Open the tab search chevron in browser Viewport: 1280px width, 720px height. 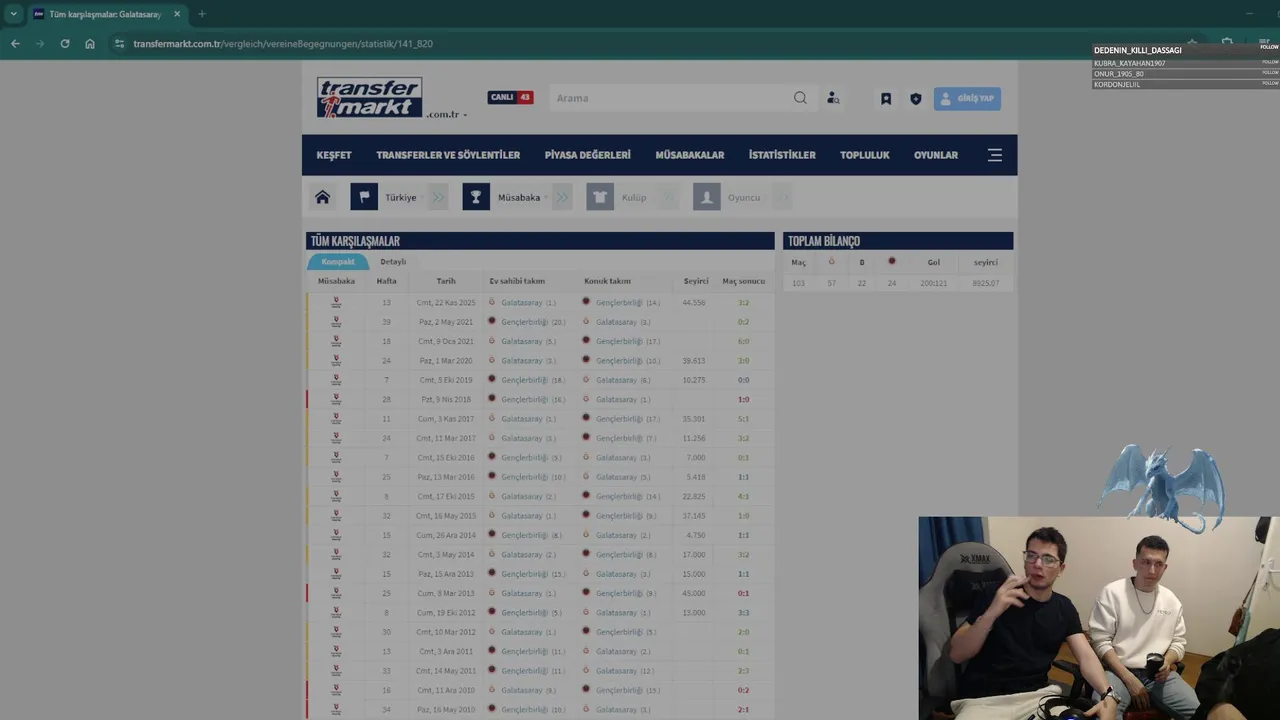click(13, 14)
